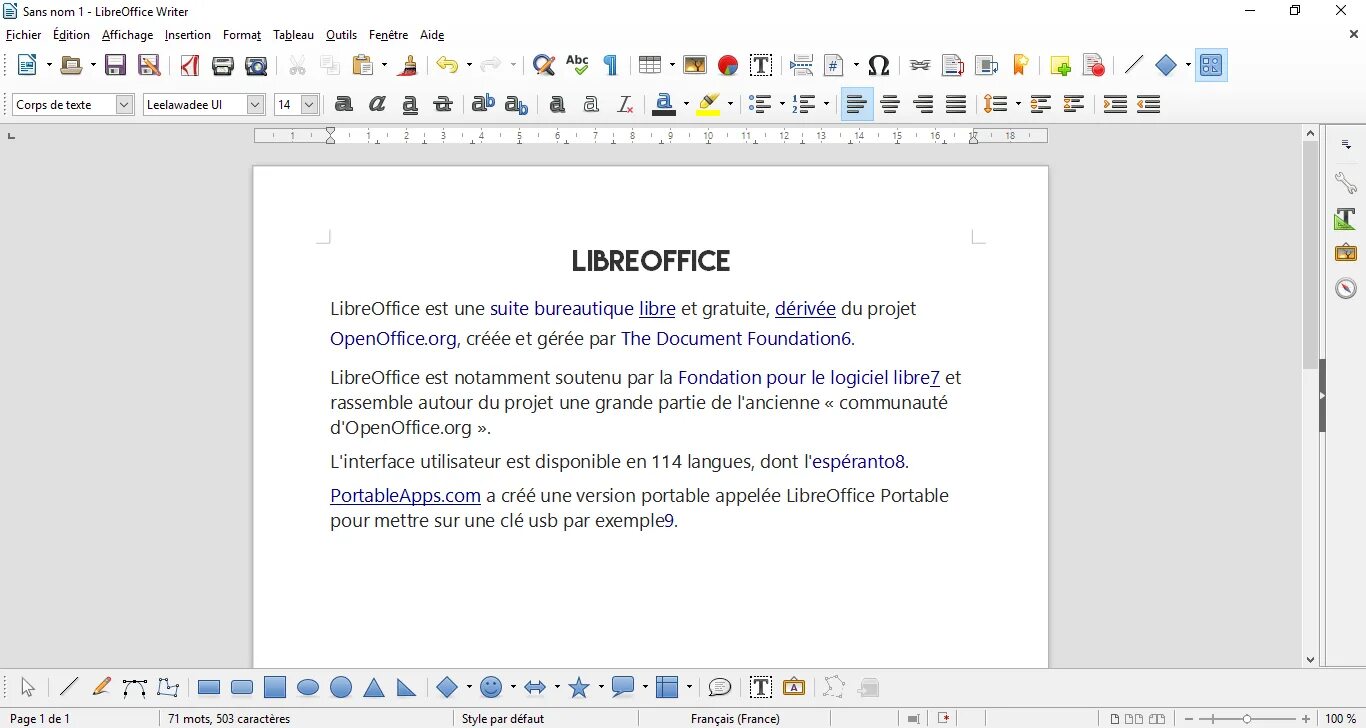Screen dimensions: 1366x728
Task: Save the document with the floppy icon
Action: pos(116,66)
